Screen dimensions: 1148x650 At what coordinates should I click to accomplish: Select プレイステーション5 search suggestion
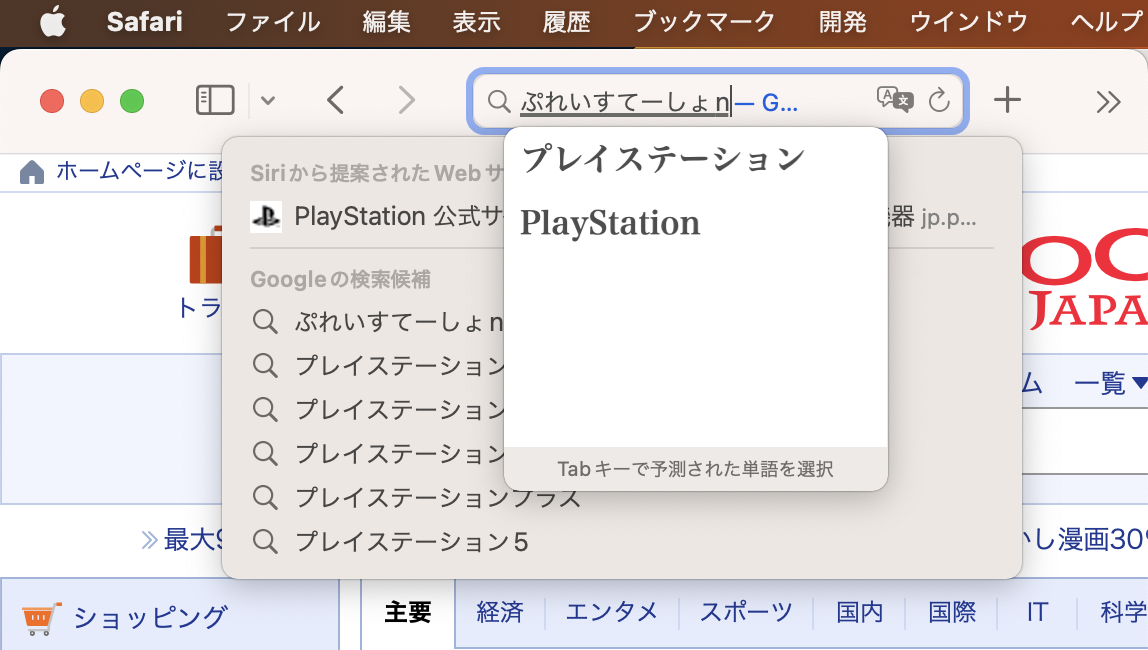click(x=411, y=542)
